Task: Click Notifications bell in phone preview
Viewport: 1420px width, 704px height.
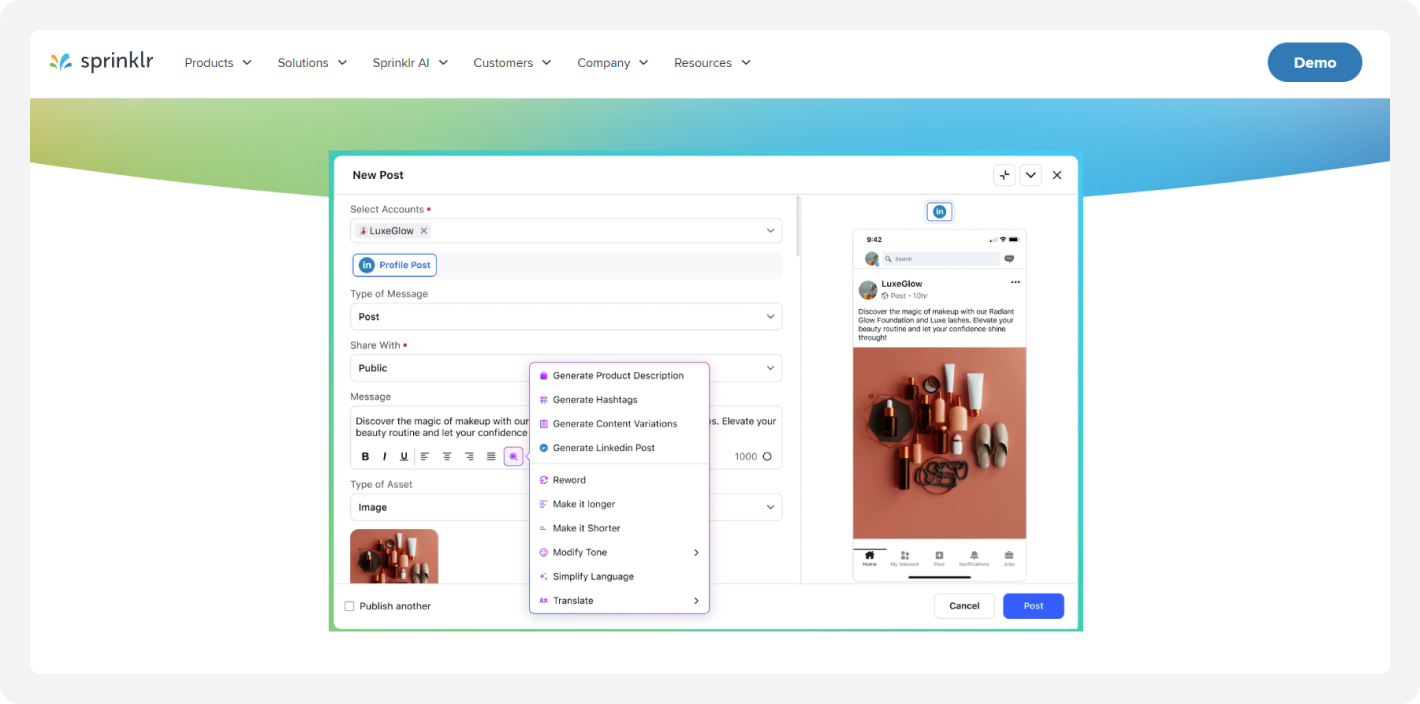Action: click(974, 558)
